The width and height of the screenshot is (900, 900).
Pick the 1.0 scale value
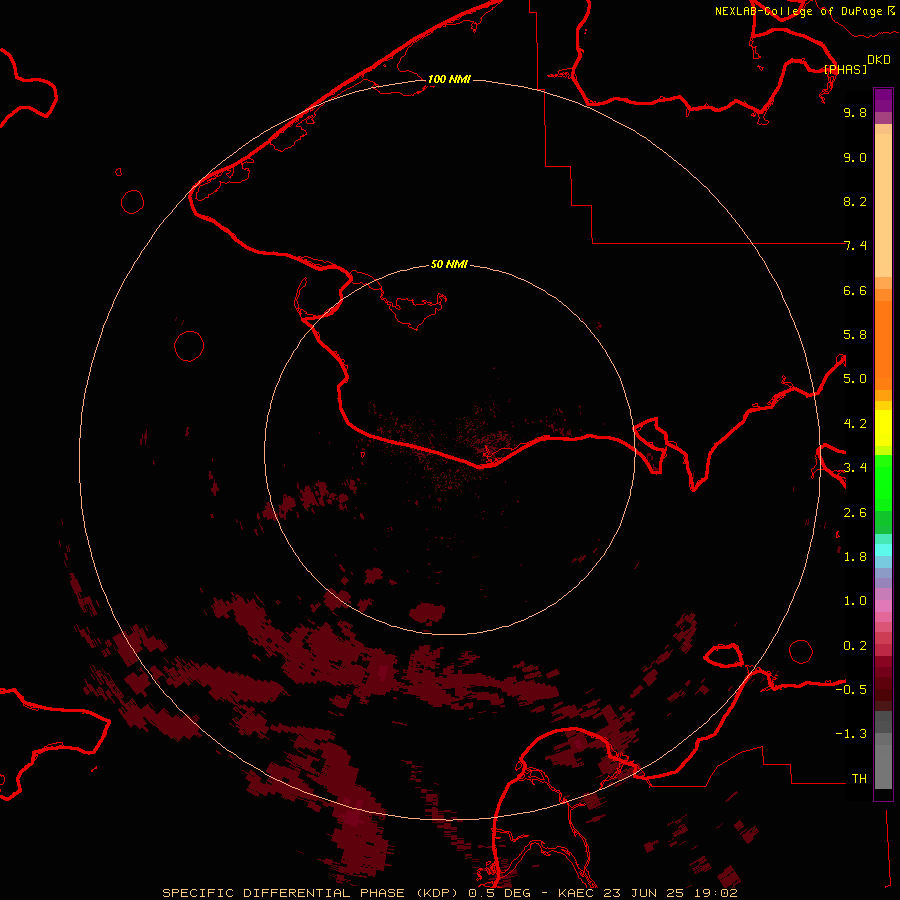pyautogui.click(x=855, y=601)
